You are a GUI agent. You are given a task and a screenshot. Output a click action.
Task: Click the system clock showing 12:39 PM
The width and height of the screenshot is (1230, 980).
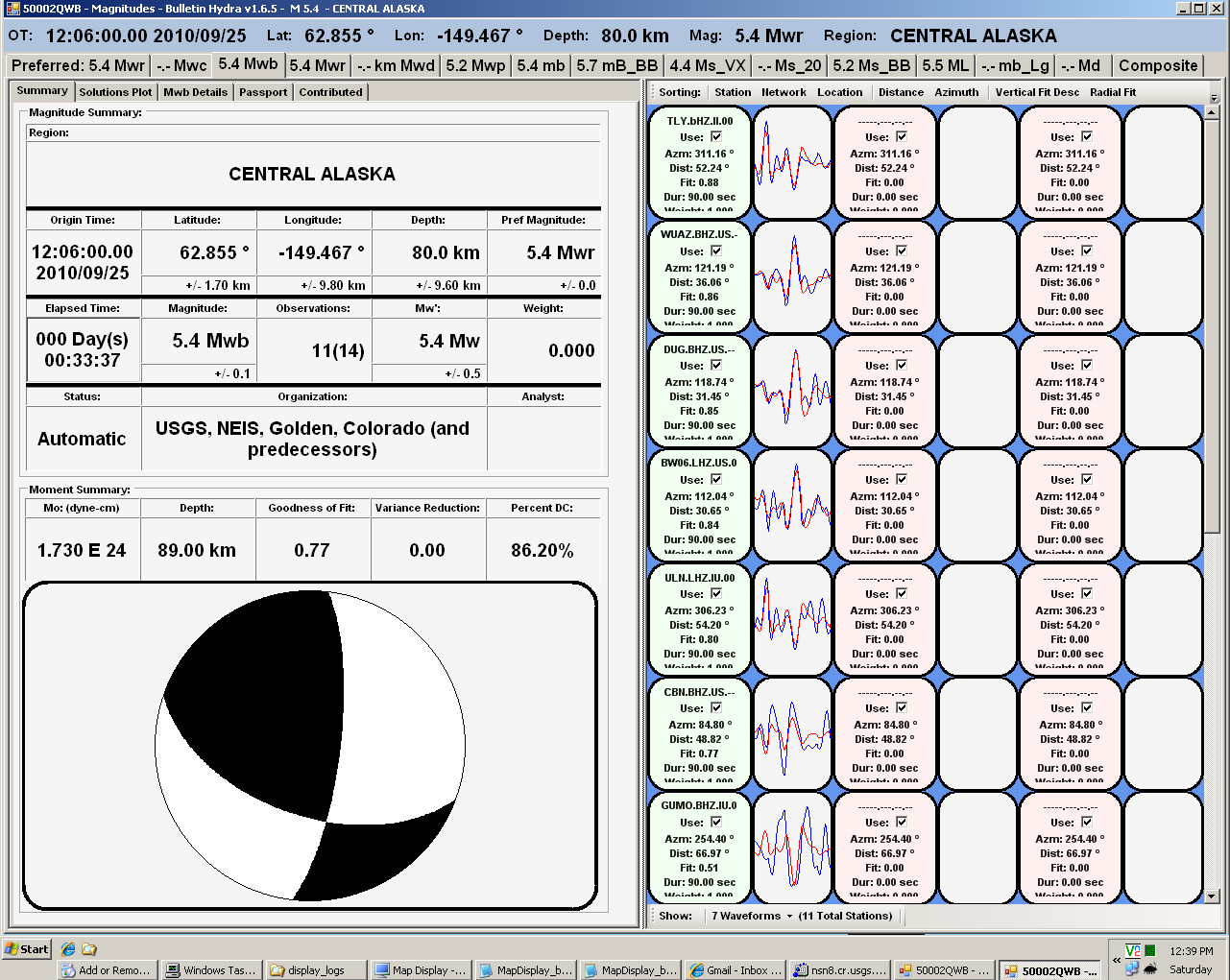pyautogui.click(x=1191, y=951)
